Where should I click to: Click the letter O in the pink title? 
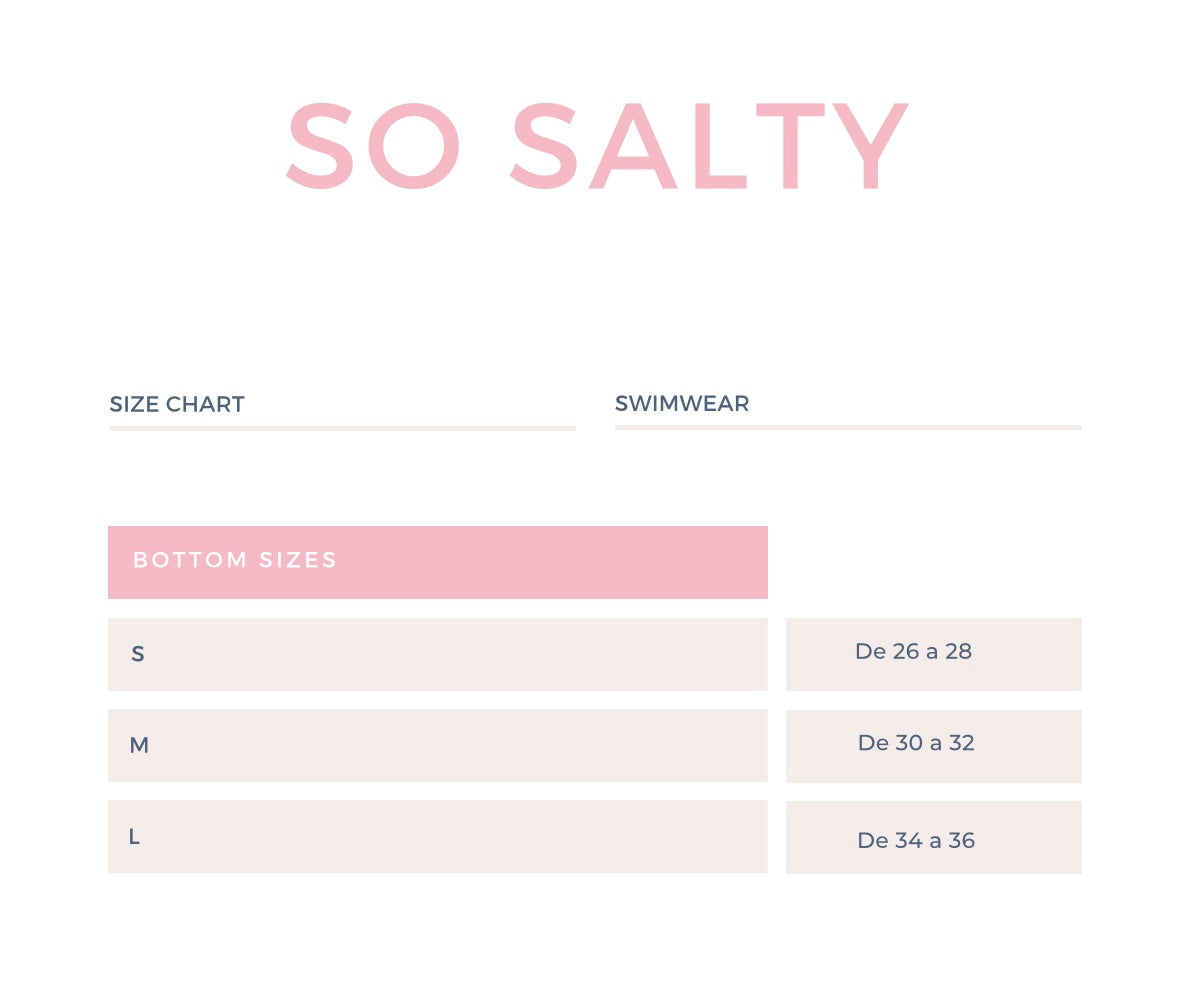click(x=414, y=146)
